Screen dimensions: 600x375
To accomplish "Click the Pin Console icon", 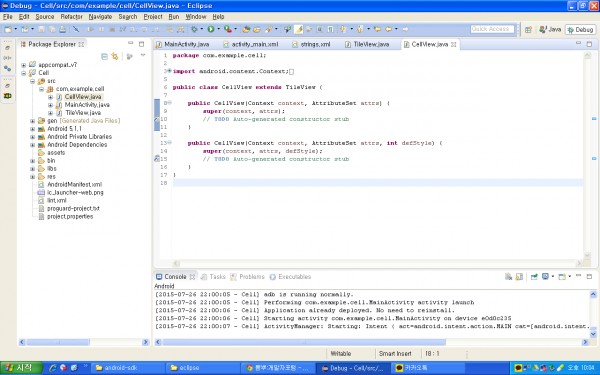I will click(534, 277).
